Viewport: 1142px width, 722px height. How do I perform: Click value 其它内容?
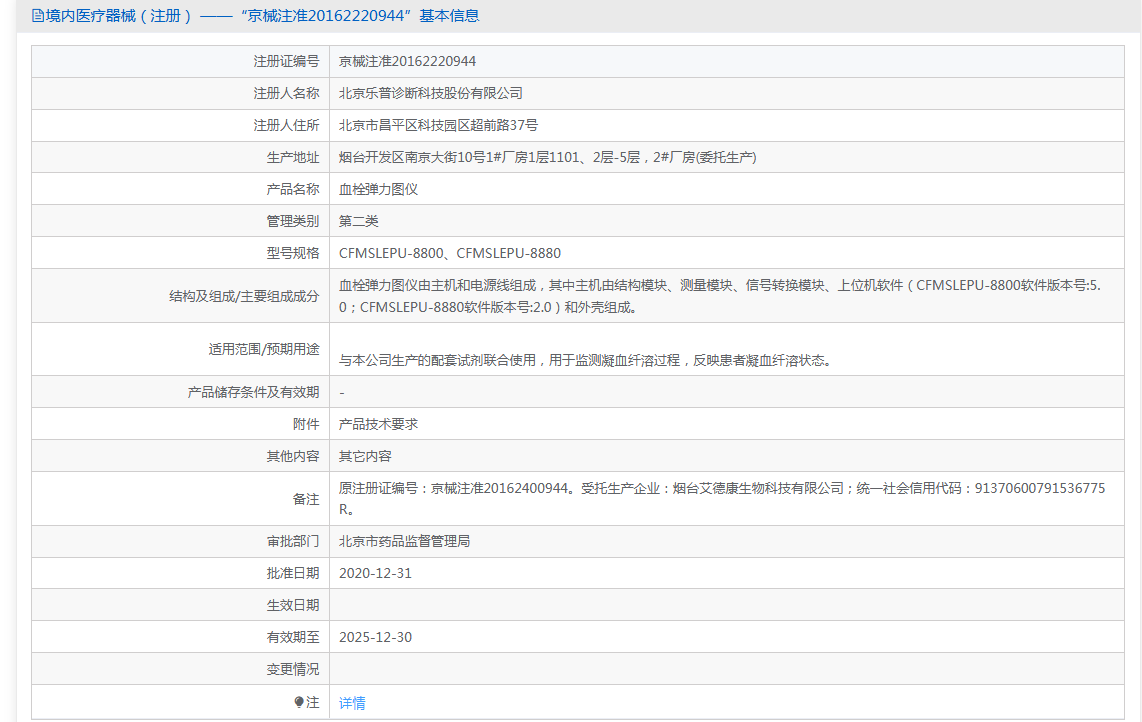(366, 457)
